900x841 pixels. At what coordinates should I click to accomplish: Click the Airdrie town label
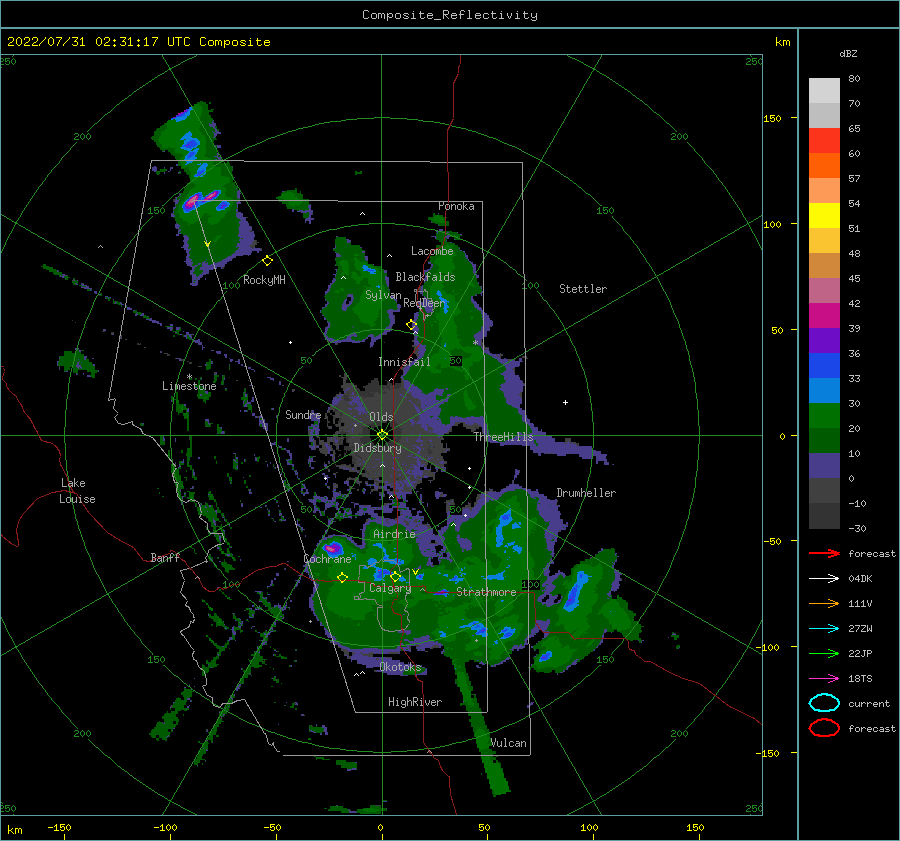point(394,534)
